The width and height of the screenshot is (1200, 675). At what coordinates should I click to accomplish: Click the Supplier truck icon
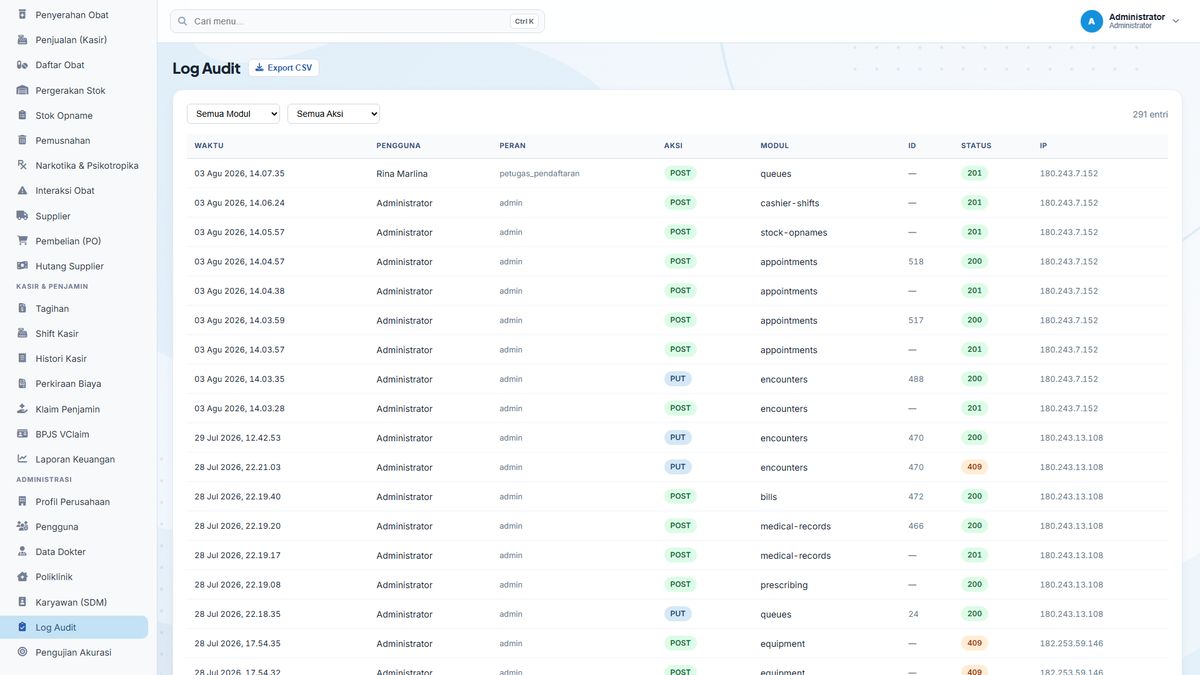[23, 216]
